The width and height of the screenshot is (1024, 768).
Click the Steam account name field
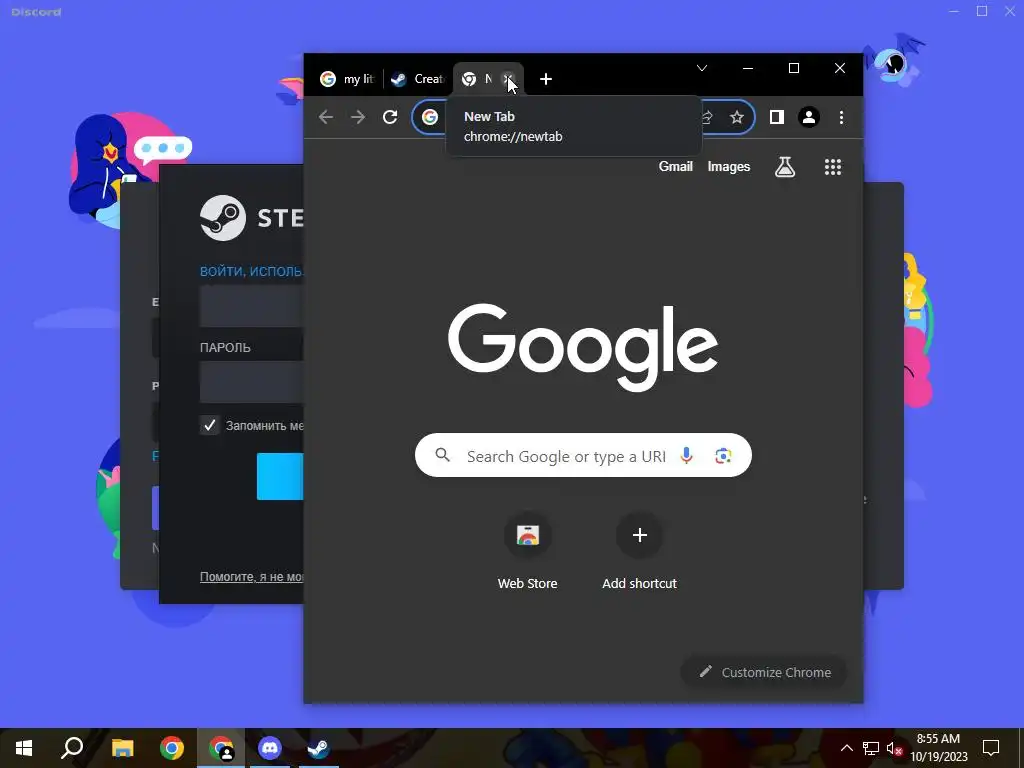tap(251, 306)
